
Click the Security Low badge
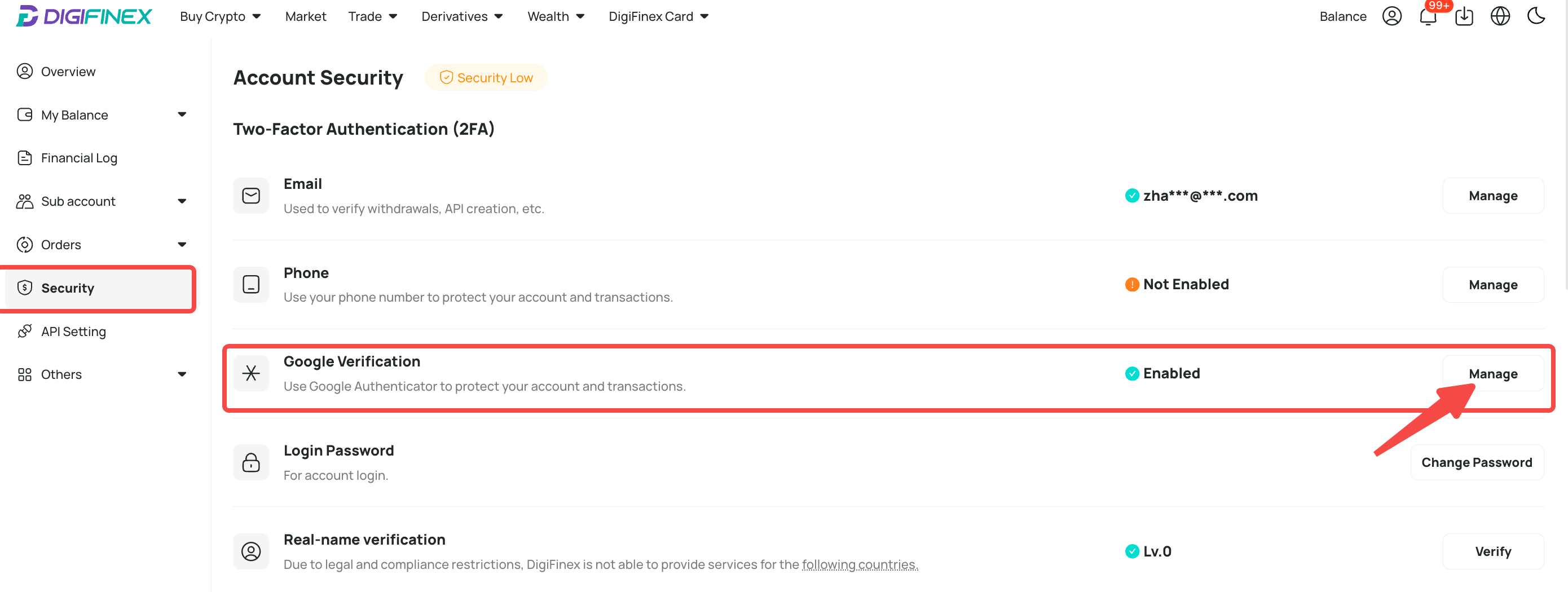pos(486,78)
